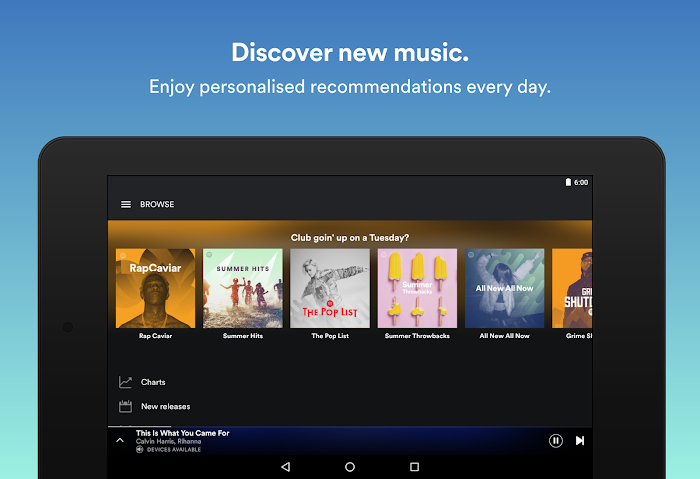
Task: Go to Charts menu entry
Action: point(153,382)
